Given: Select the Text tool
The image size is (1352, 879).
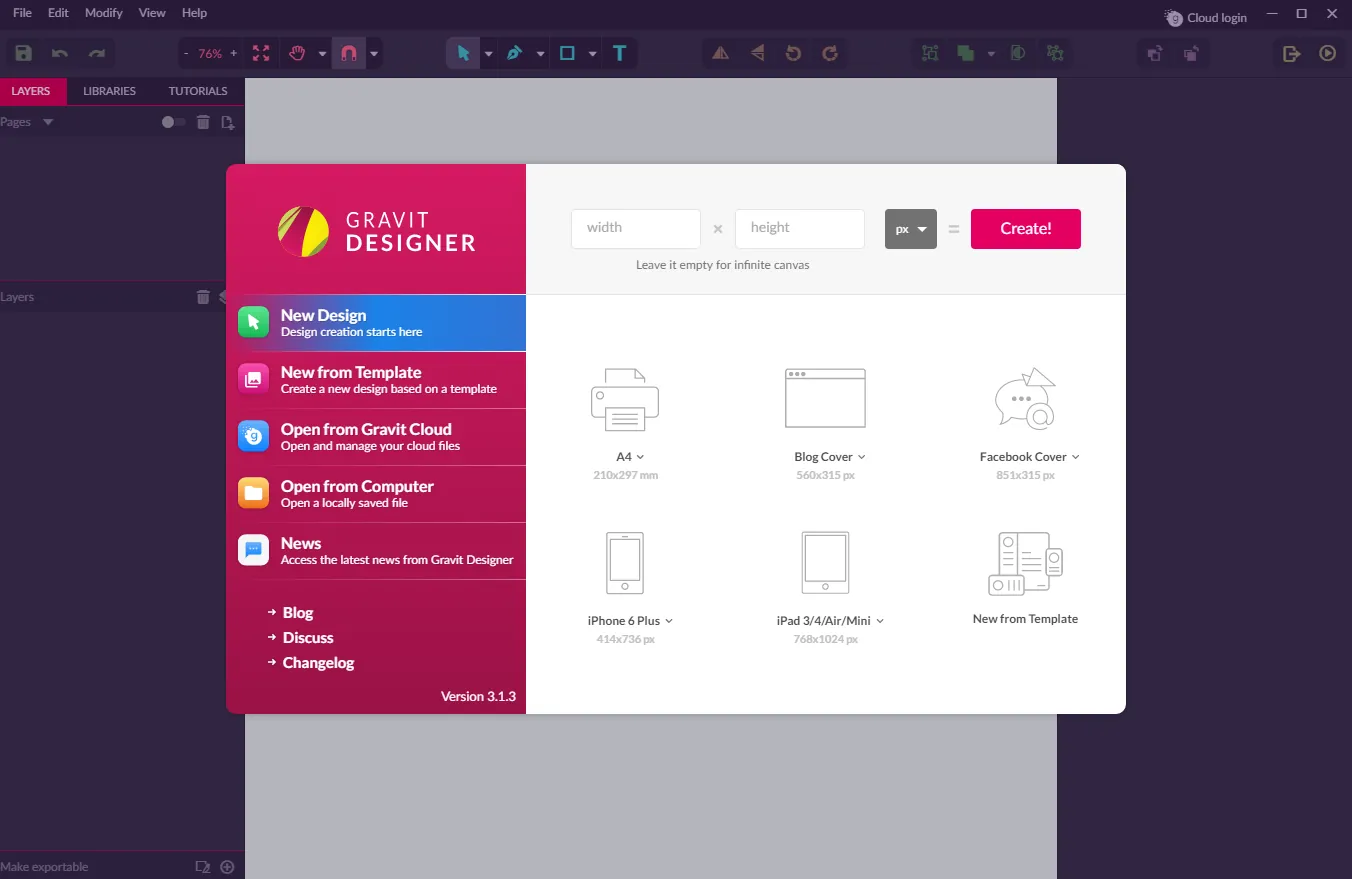Looking at the screenshot, I should [619, 53].
